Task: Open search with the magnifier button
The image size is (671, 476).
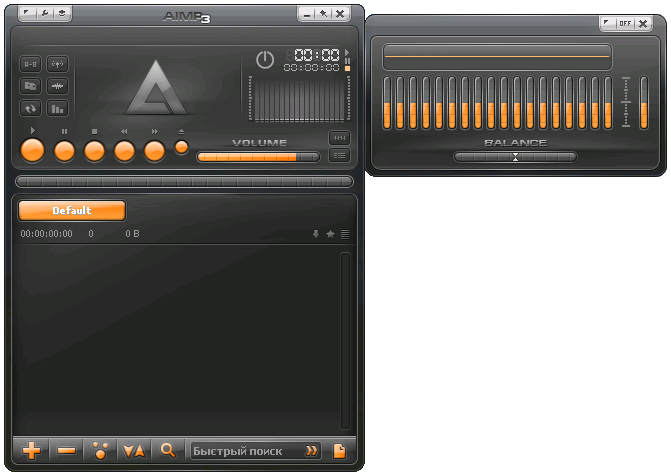Action: point(168,450)
